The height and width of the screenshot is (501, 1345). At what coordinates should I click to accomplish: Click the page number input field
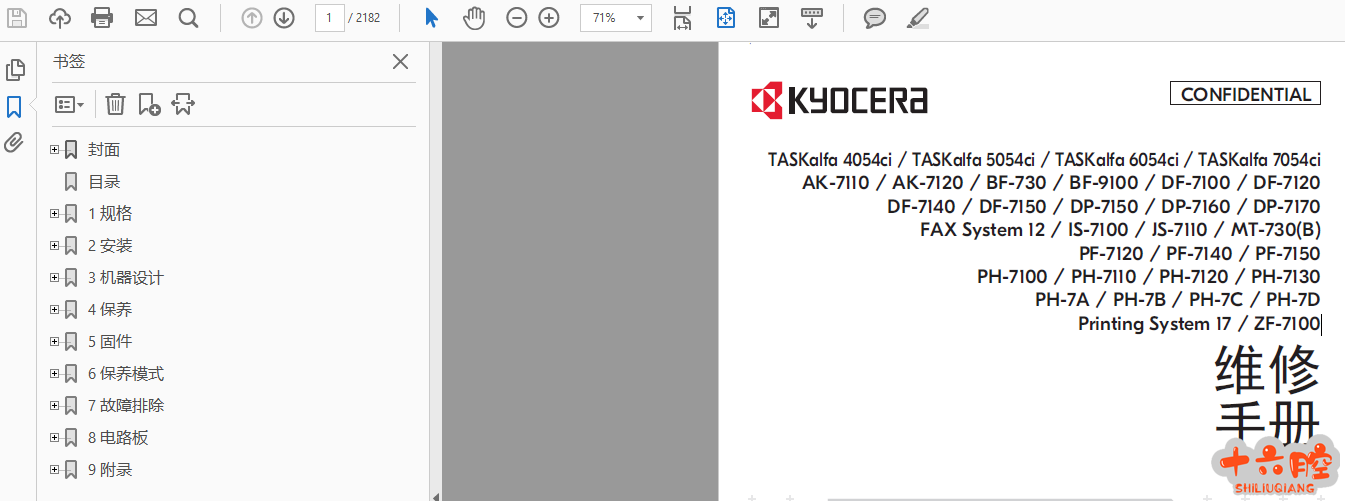[x=329, y=18]
